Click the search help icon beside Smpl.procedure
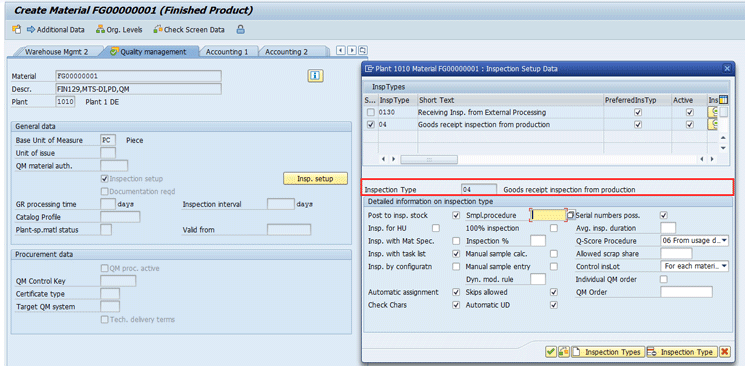This screenshot has height=366, width=745. coord(571,215)
